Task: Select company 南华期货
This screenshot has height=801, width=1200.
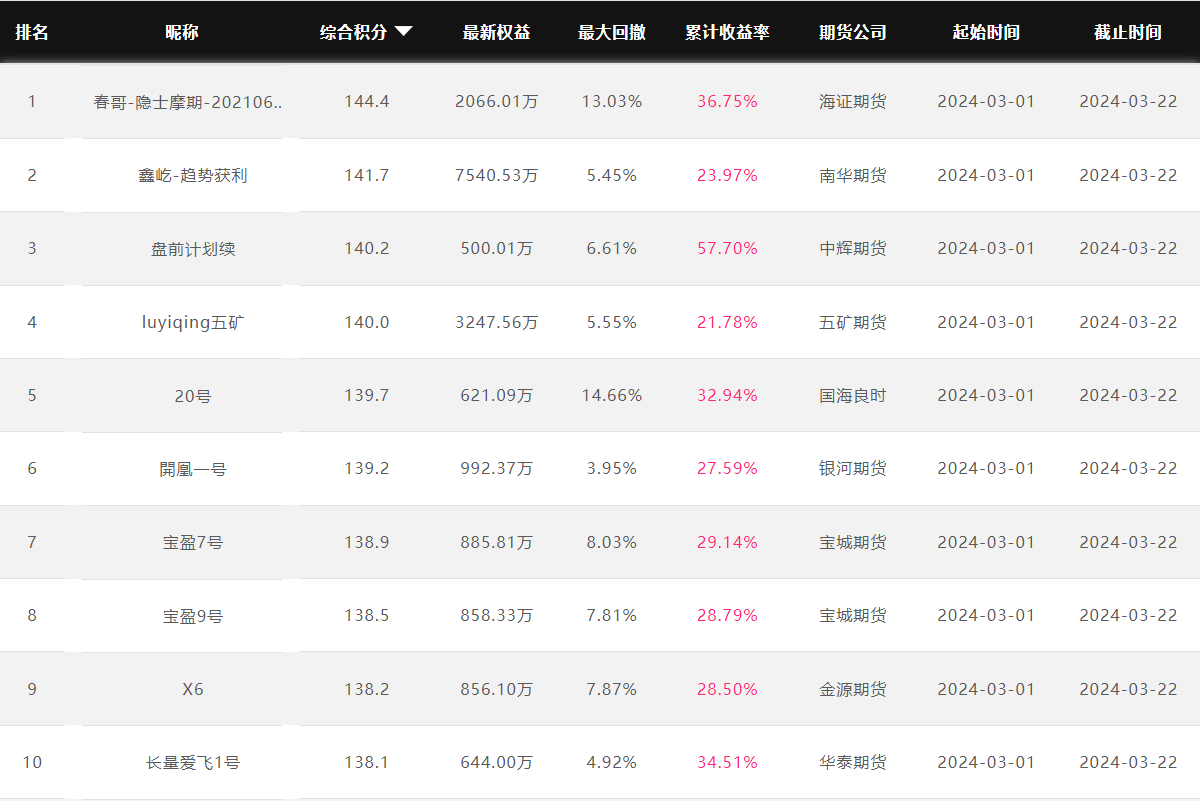Action: click(853, 175)
